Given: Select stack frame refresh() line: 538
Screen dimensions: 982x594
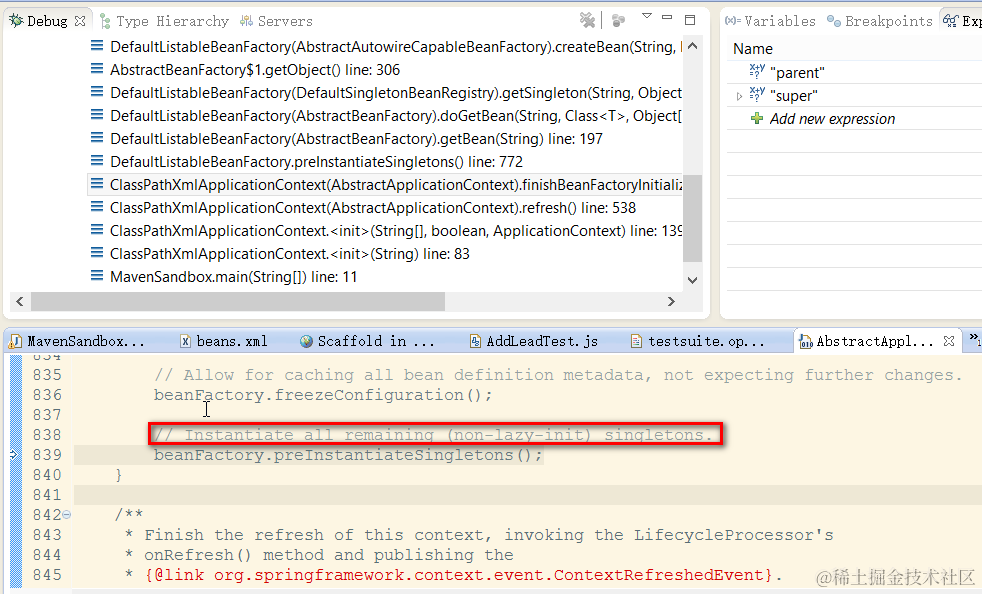Looking at the screenshot, I should tap(373, 207).
